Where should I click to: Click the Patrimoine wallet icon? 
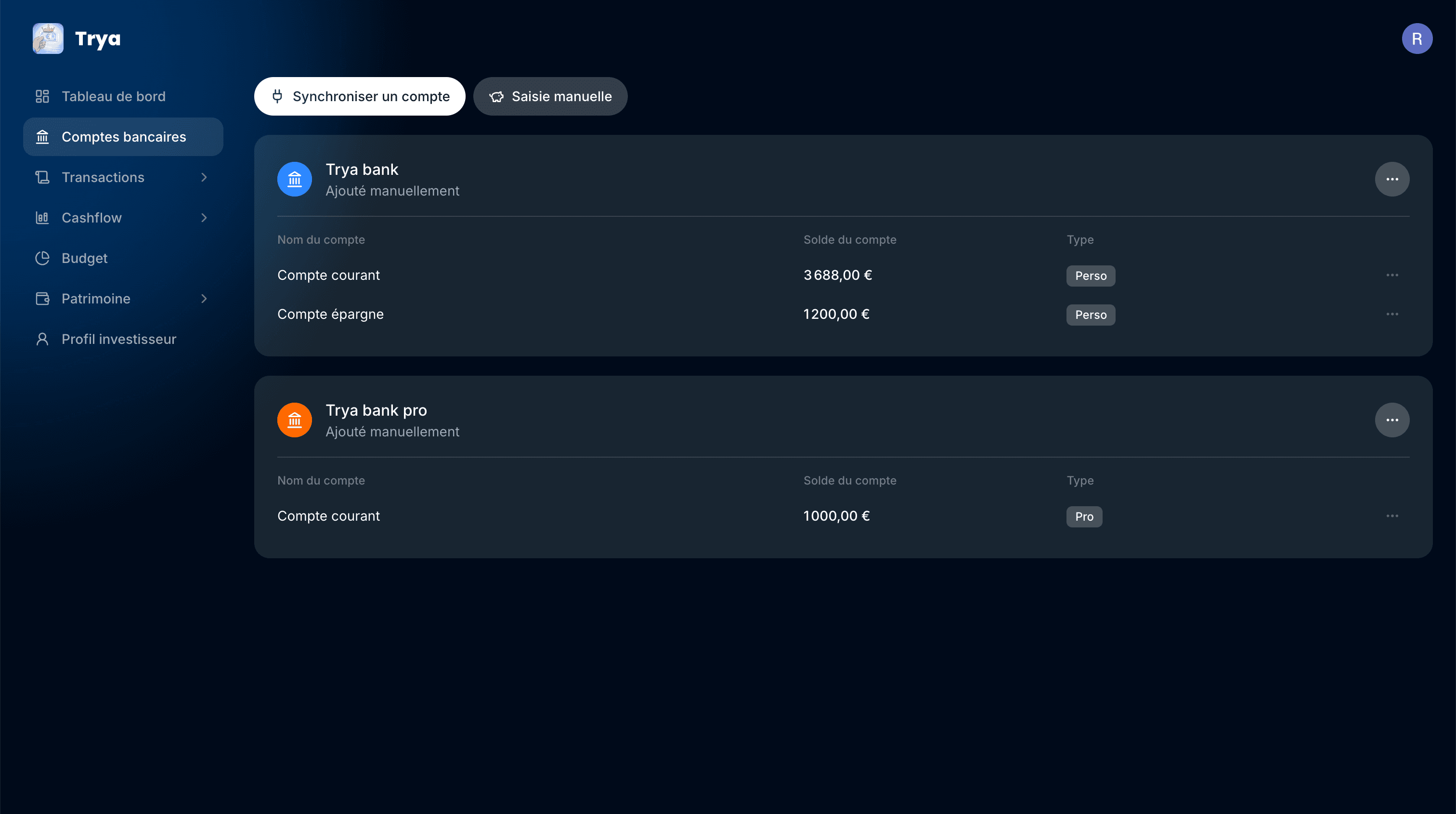click(42, 299)
